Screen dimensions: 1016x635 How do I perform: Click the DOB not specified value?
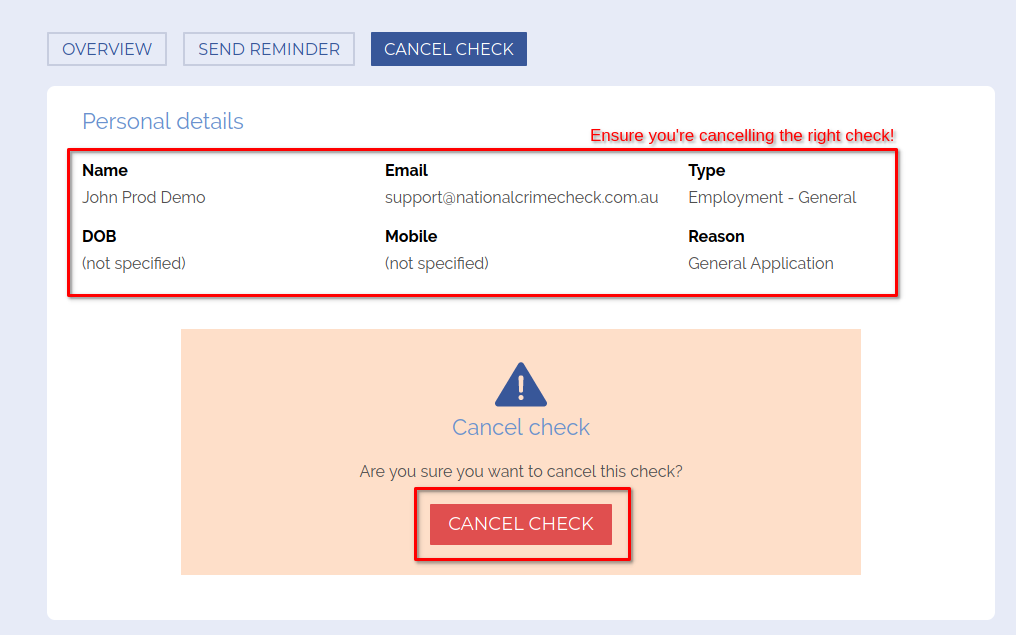(x=134, y=263)
